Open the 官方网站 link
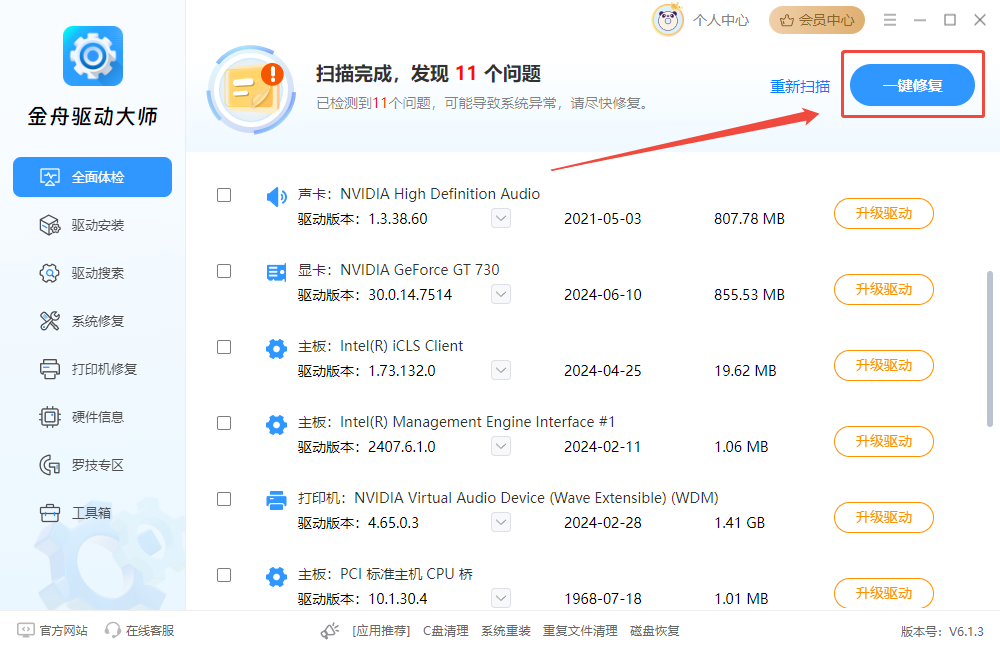1000x650 pixels. click(x=64, y=630)
